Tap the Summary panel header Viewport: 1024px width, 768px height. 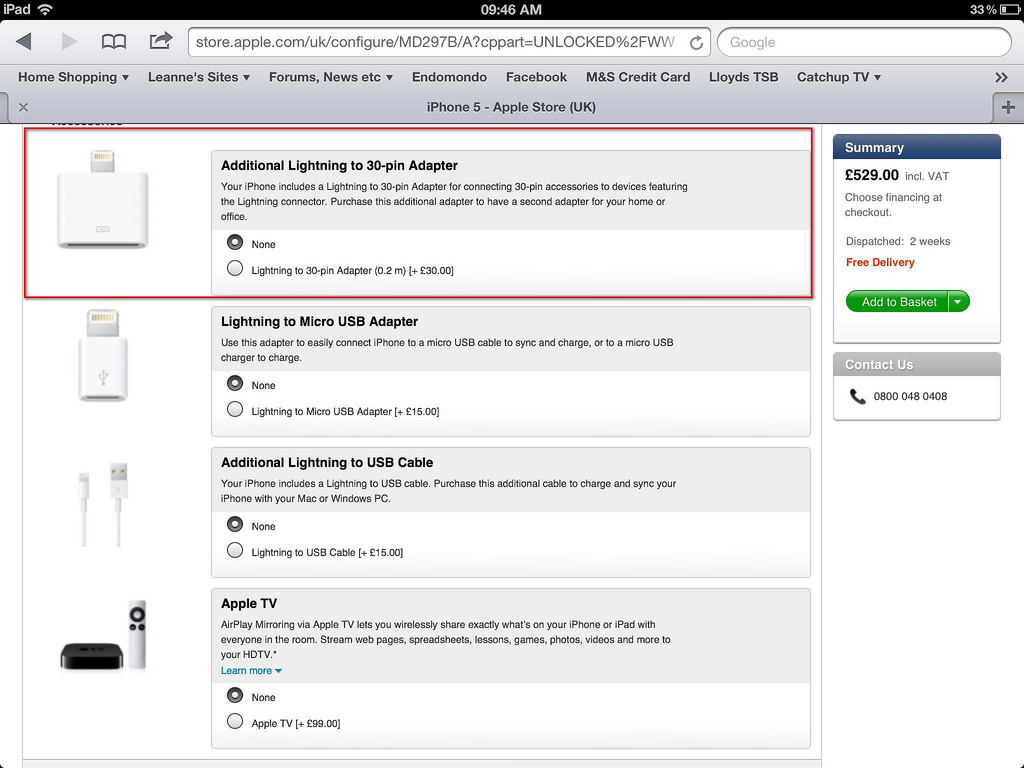point(917,147)
